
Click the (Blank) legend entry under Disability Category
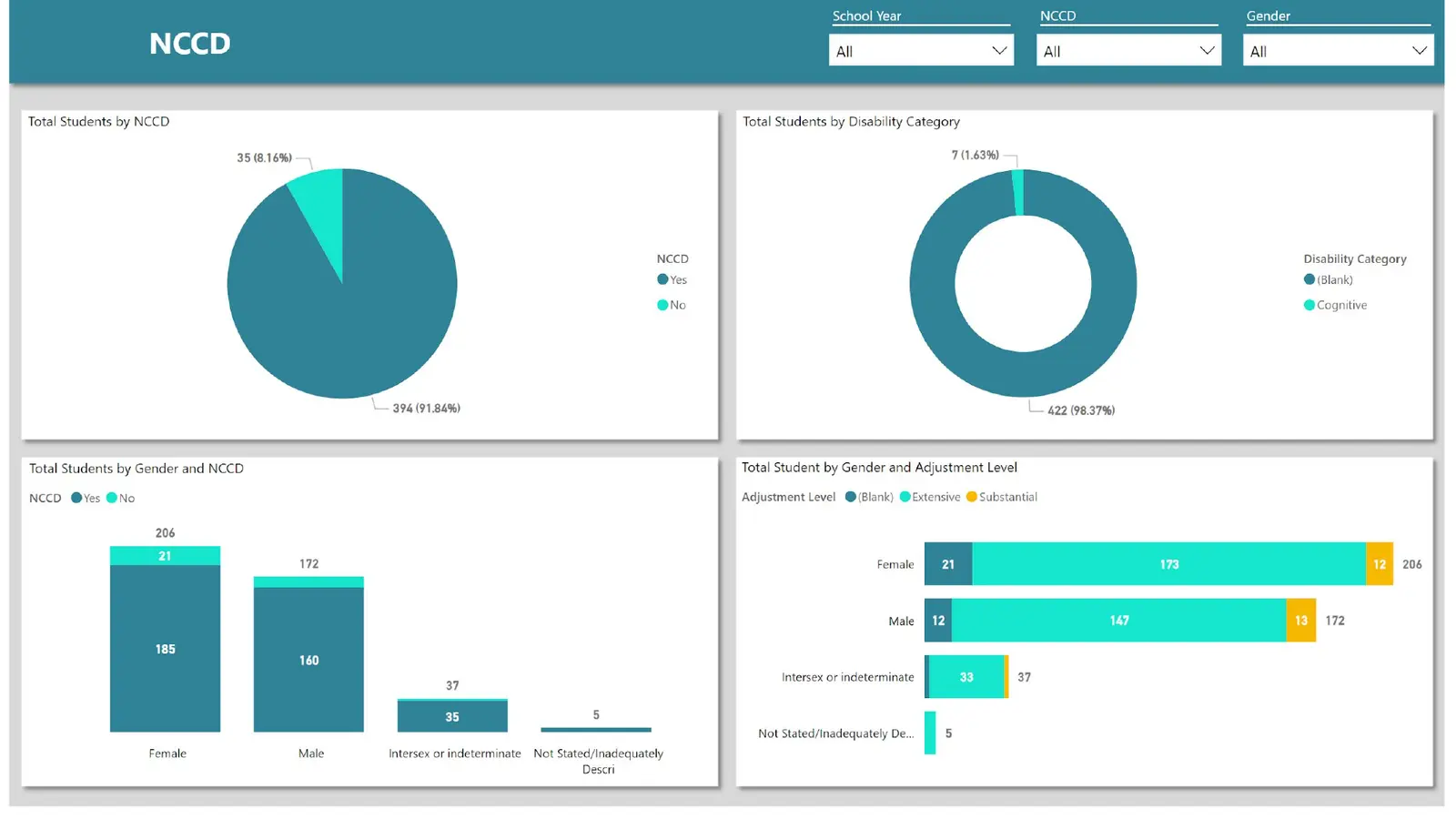pos(1329,279)
